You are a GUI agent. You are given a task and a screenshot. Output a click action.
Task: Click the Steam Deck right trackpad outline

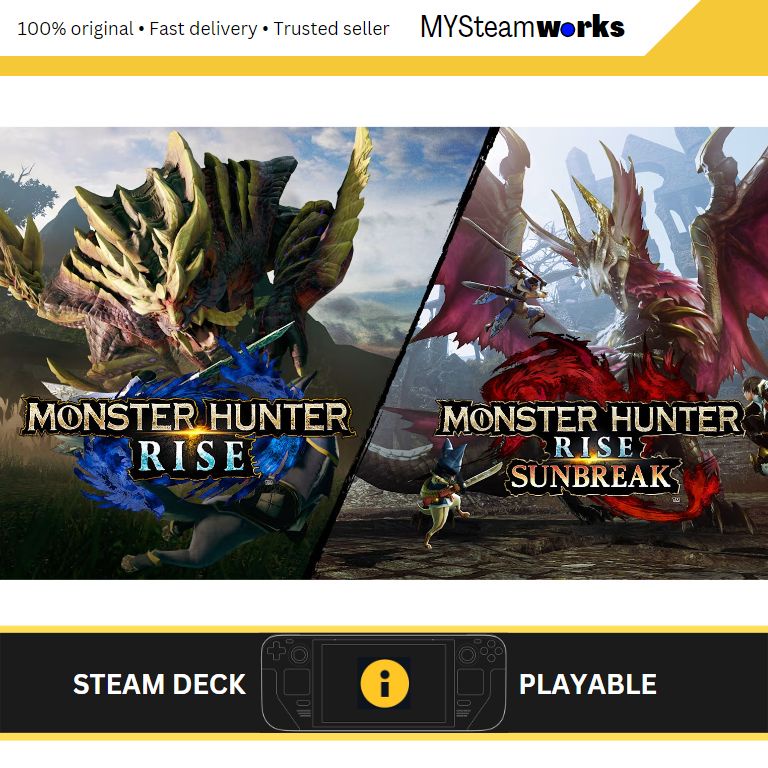pyautogui.click(x=470, y=682)
